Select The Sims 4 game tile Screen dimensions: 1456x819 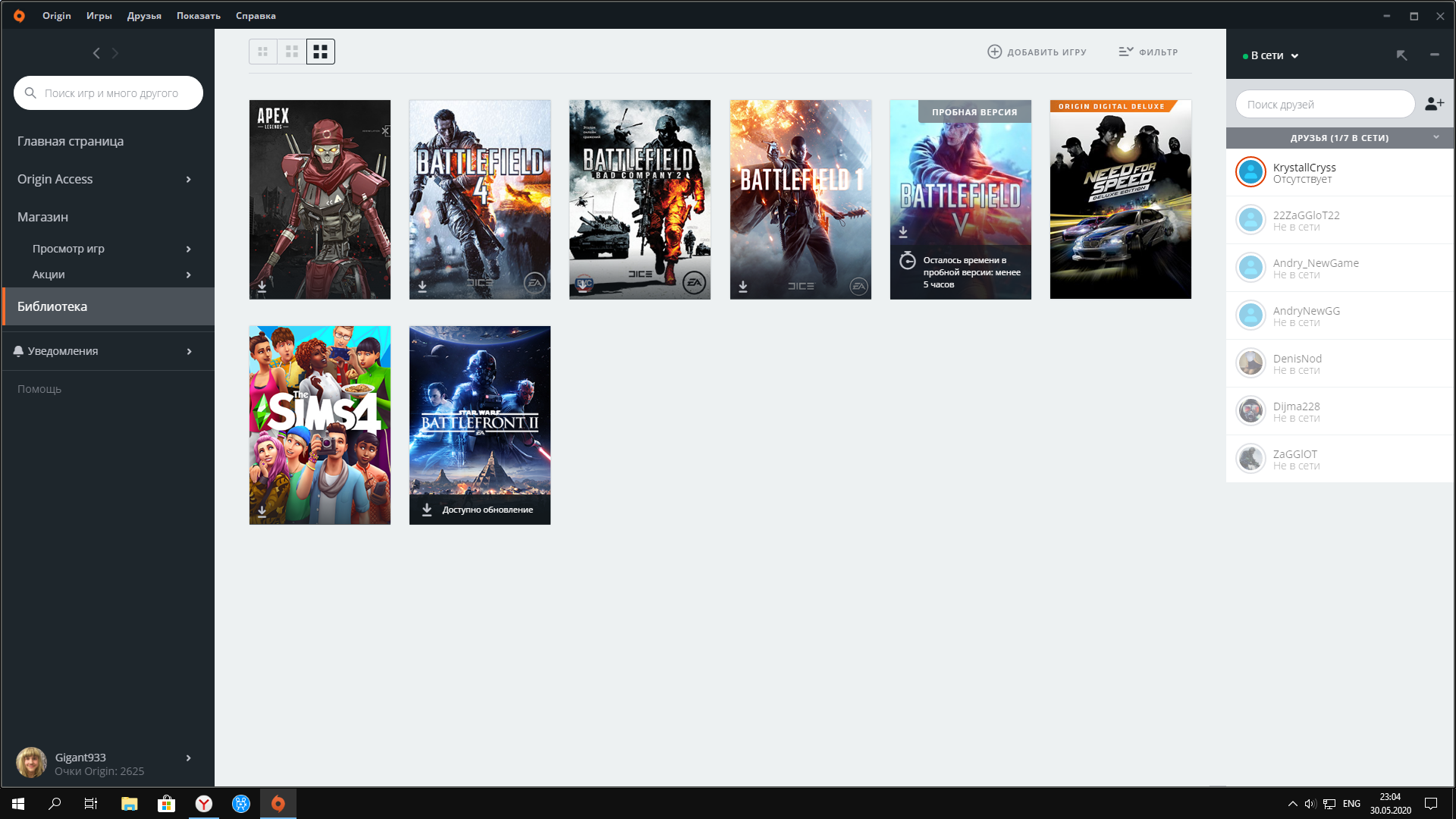(x=320, y=425)
